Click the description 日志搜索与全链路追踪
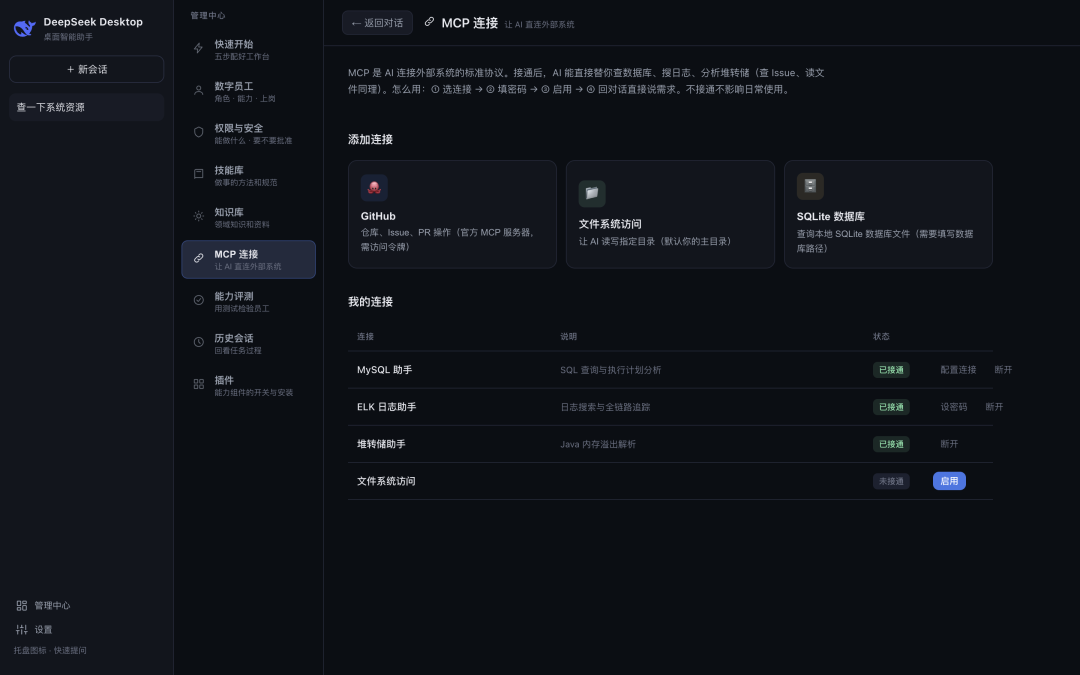This screenshot has height=675, width=1080. (x=605, y=407)
